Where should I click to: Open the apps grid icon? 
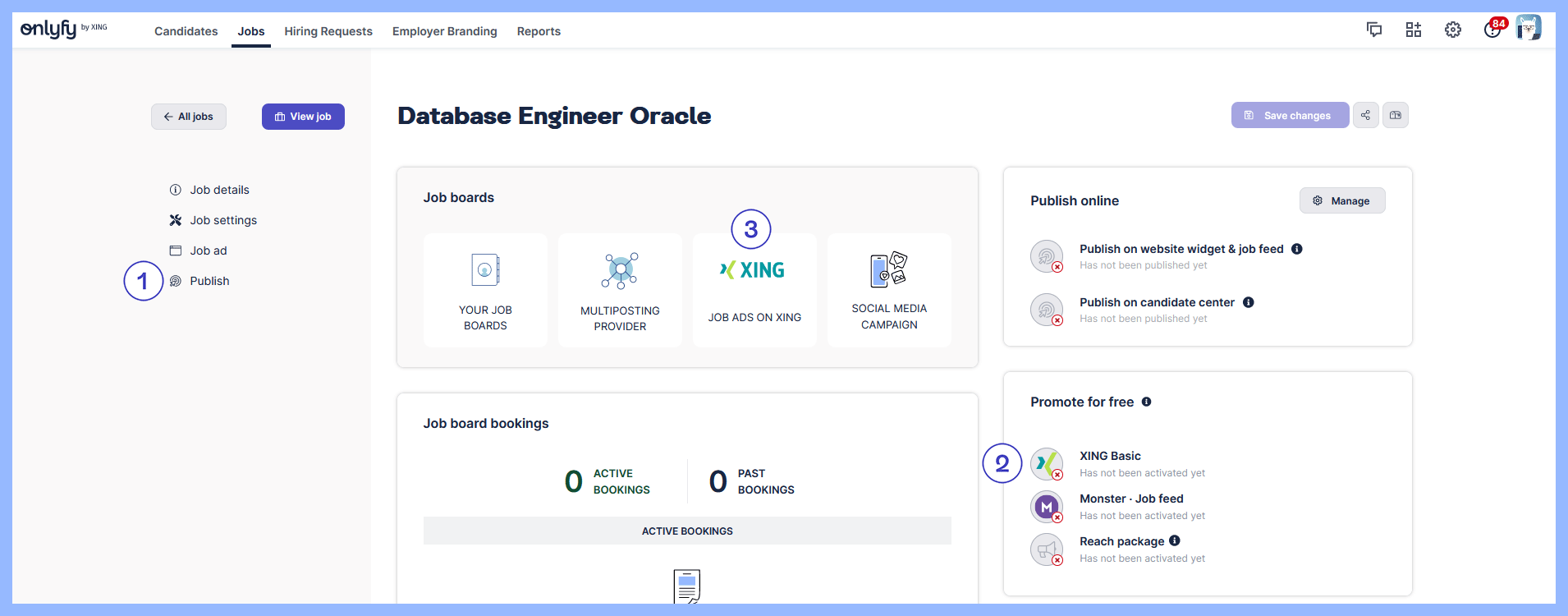click(1413, 30)
